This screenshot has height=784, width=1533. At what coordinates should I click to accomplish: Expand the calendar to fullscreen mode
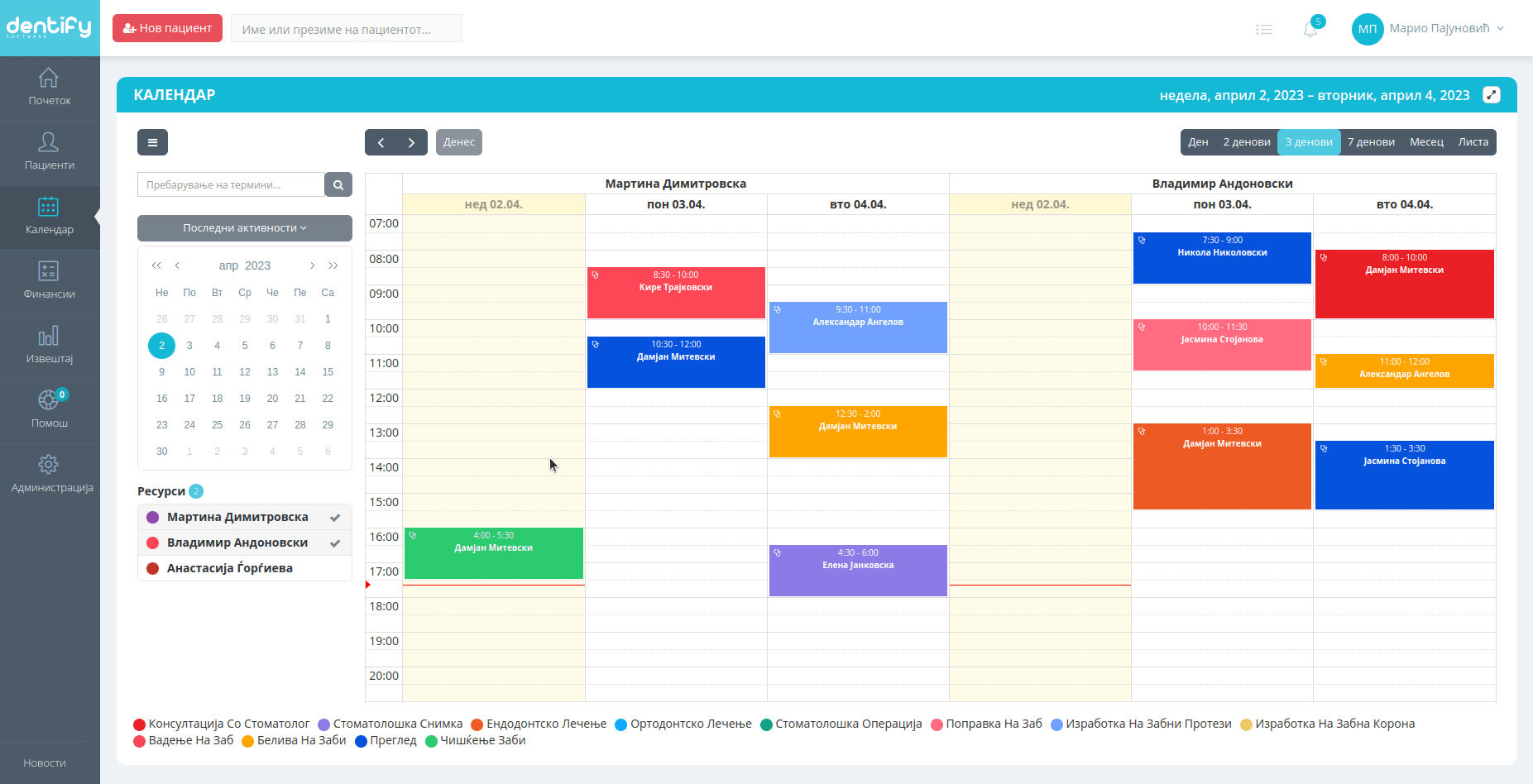coord(1492,94)
